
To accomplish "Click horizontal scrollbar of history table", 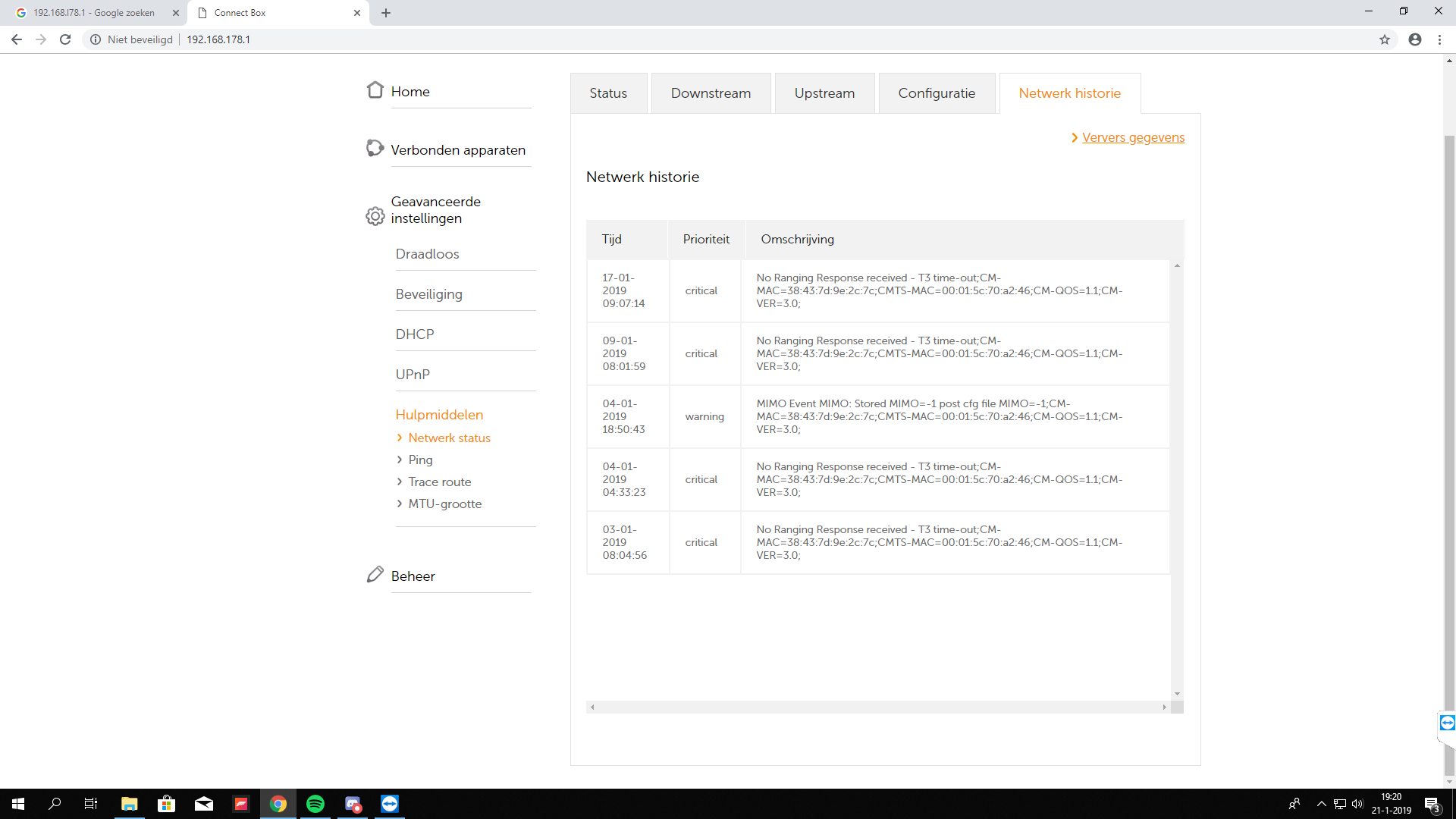I will point(877,707).
